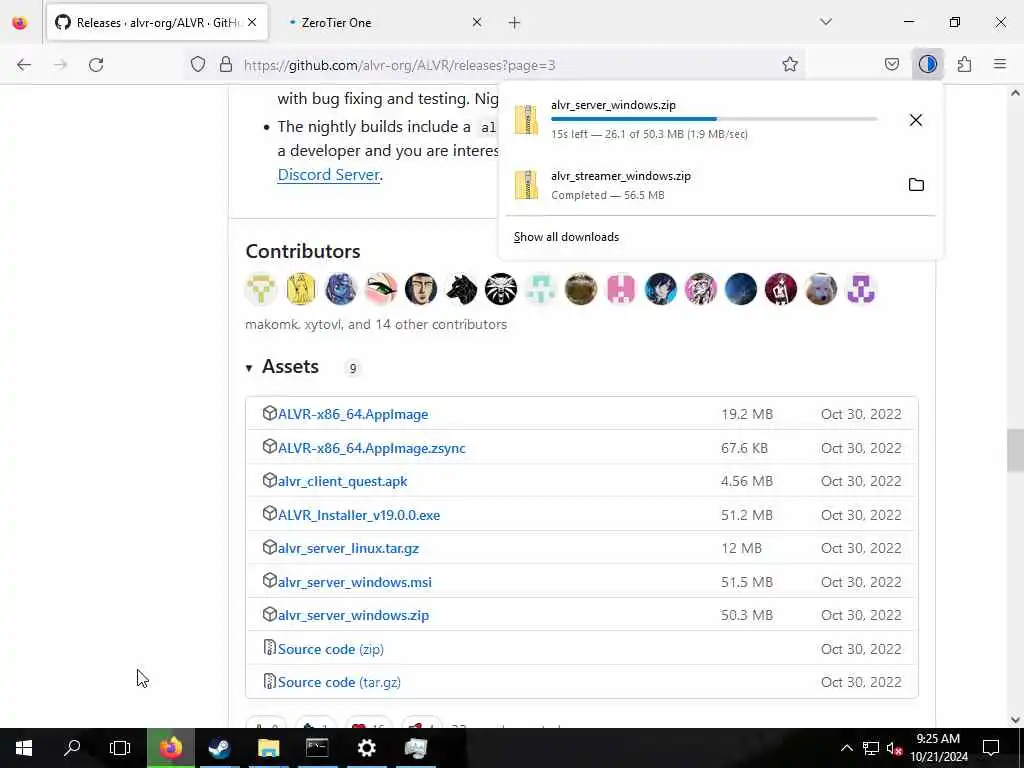Viewport: 1024px width, 768px height.
Task: Open the last purple contributor avatar
Action: click(861, 289)
